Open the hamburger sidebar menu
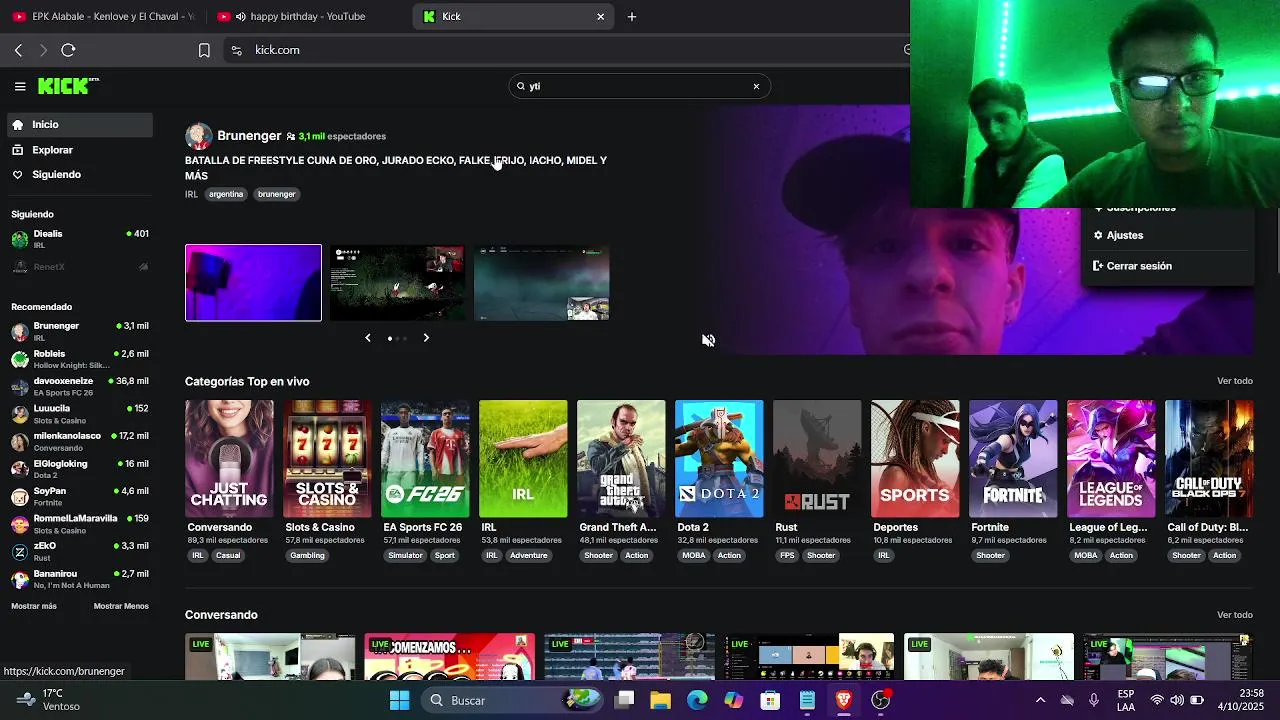The width and height of the screenshot is (1280, 720). 20,86
